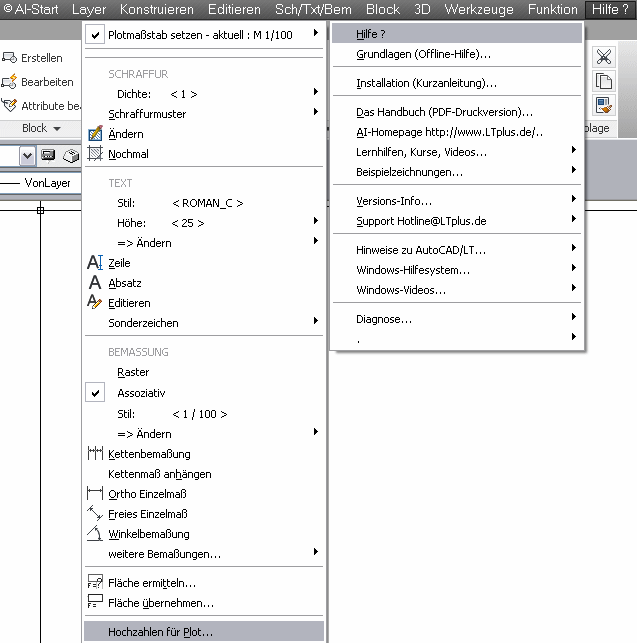
Task: Click the copy icon in ribbon
Action: coord(604,81)
